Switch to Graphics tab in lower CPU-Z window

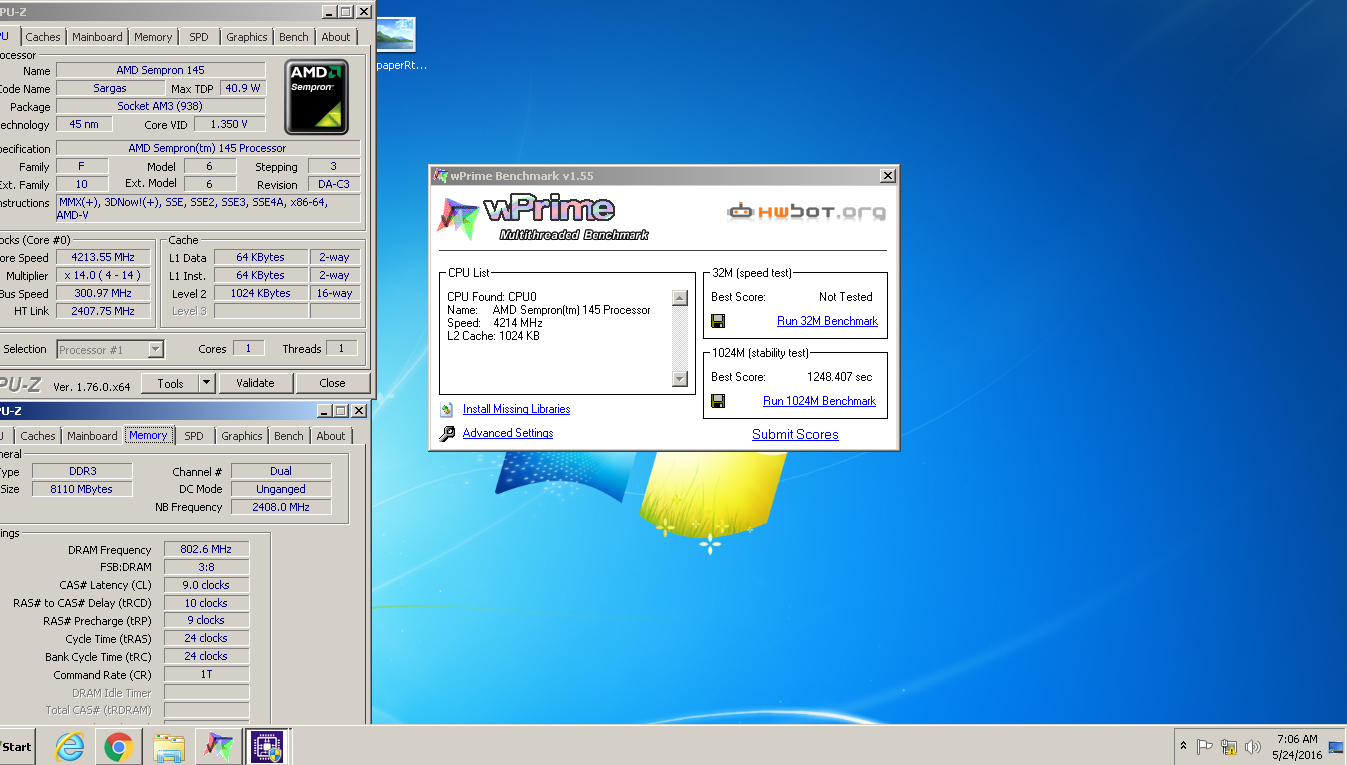(x=242, y=436)
